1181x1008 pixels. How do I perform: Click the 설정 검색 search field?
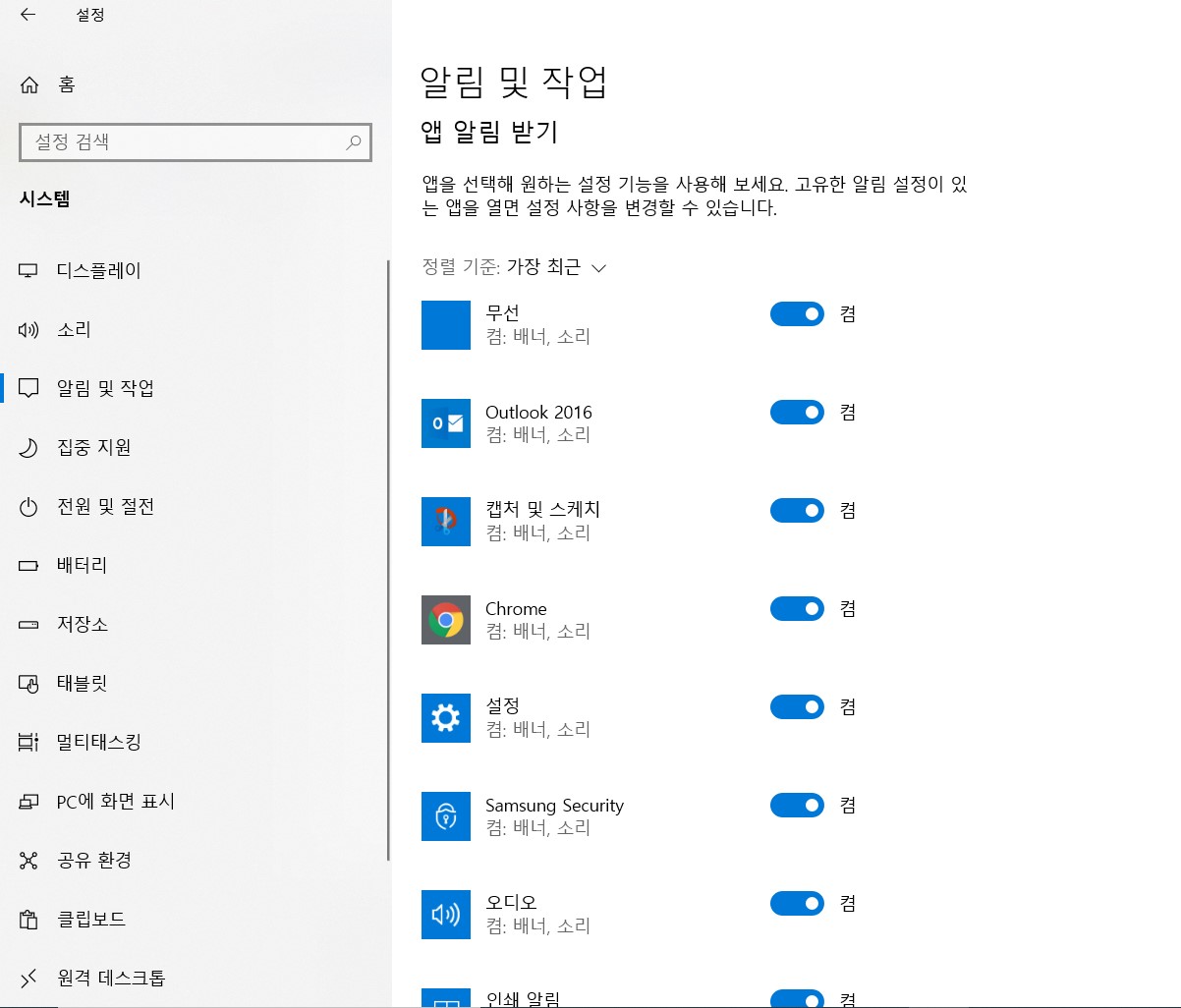coord(196,142)
